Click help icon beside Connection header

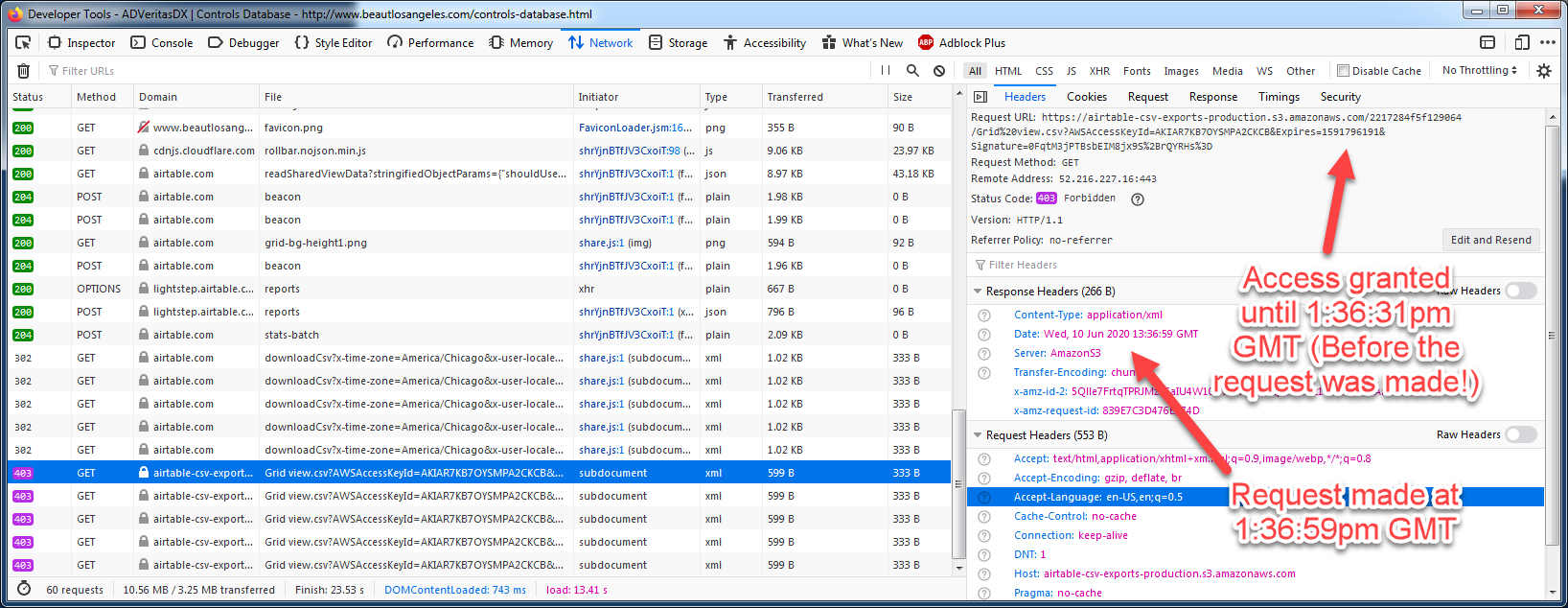[x=983, y=536]
